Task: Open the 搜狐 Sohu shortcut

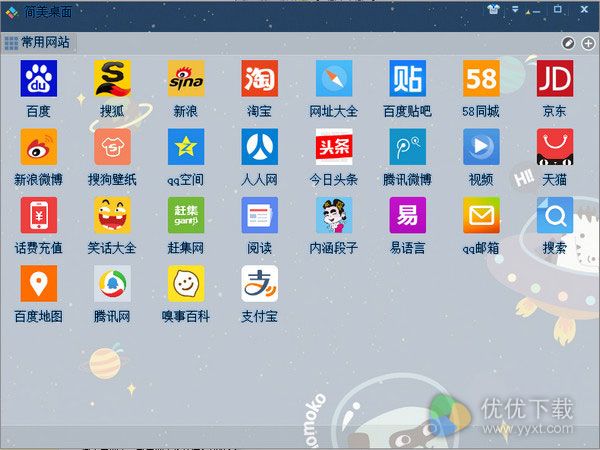Action: 112,78
